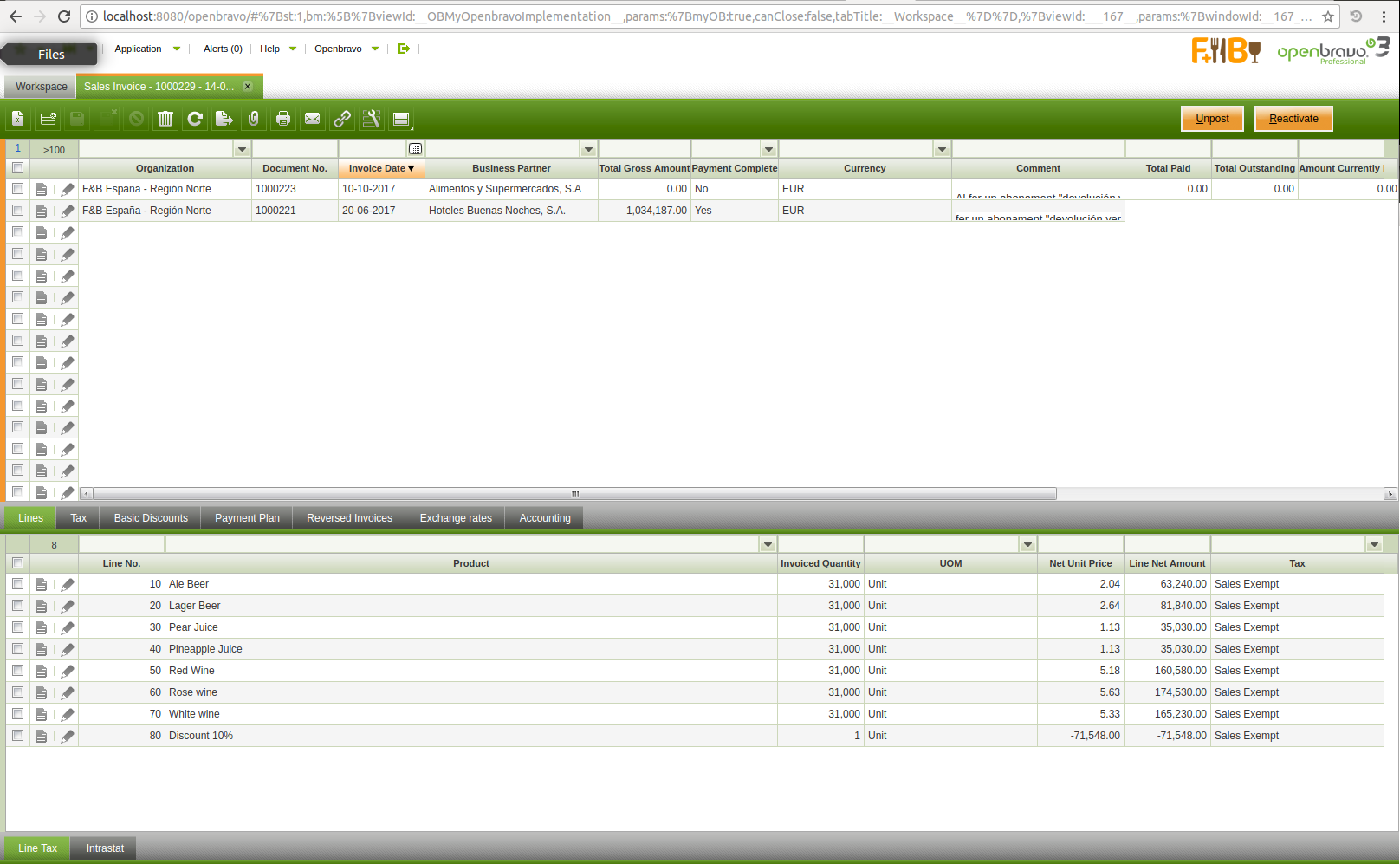The height and width of the screenshot is (864, 1400).
Task: Export grid to spreadsheet
Action: click(224, 119)
